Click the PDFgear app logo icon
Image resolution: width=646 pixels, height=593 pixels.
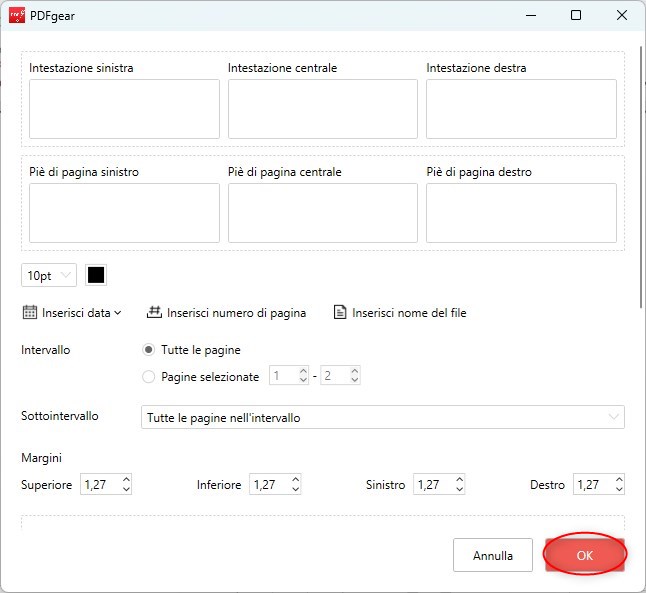tap(16, 16)
